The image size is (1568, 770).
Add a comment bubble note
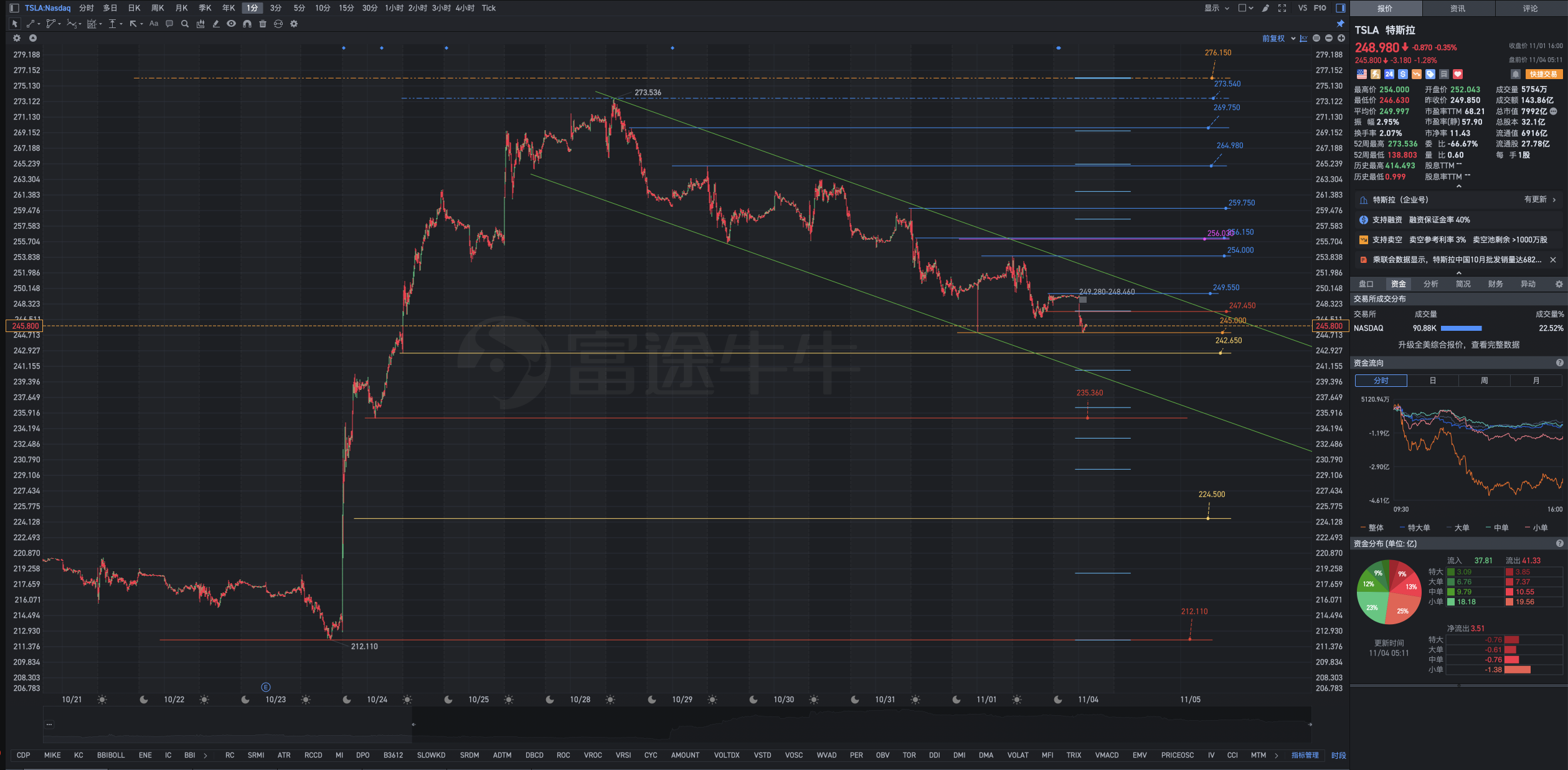point(169,24)
